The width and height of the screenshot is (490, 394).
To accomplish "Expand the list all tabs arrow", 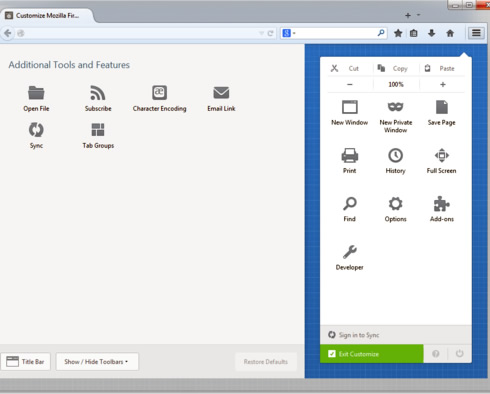I will pyautogui.click(x=419, y=15).
